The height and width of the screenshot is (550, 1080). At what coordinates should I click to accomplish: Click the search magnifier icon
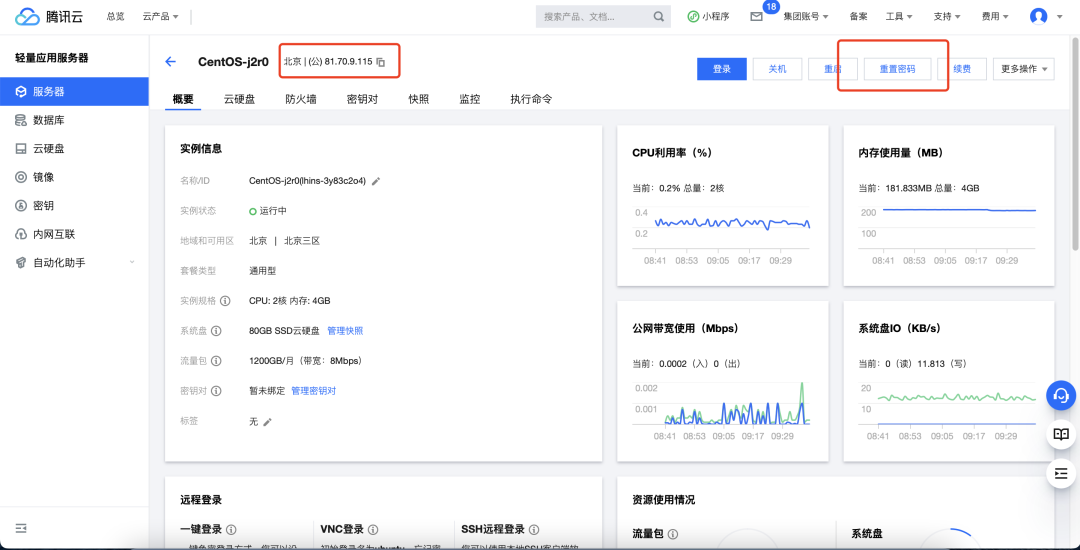coord(658,17)
